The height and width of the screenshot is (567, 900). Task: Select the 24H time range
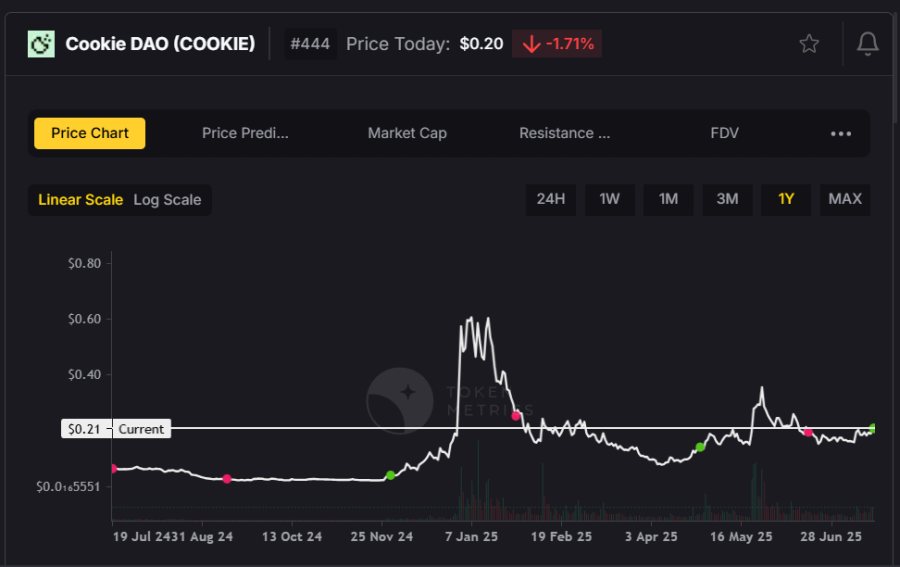pos(551,199)
